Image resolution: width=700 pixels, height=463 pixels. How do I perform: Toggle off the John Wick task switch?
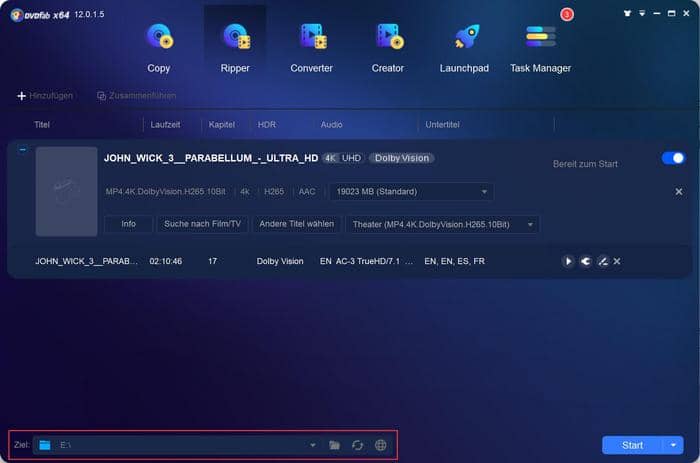pos(673,158)
